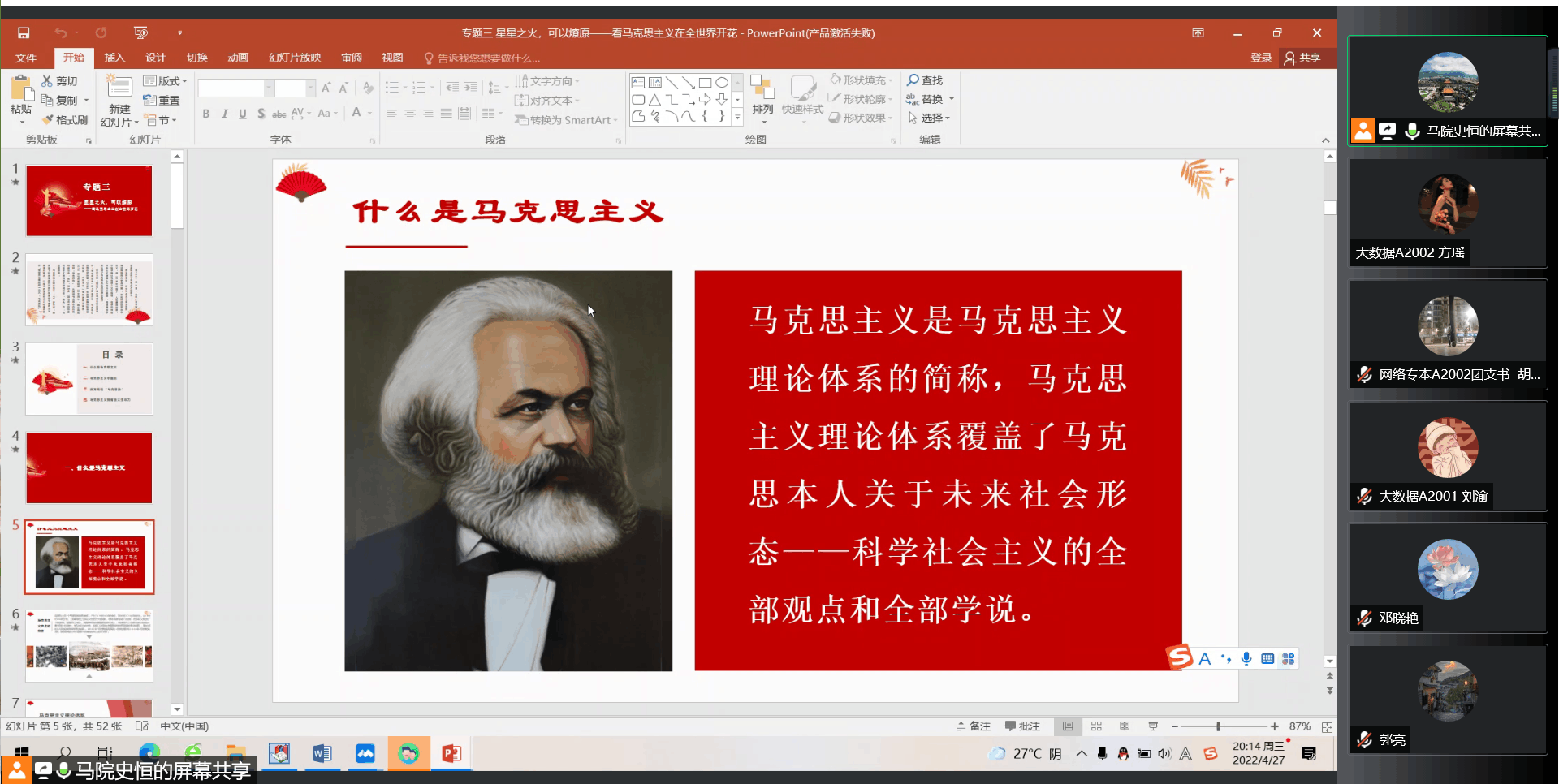
Task: Open the Select (选择) dropdown
Action: pyautogui.click(x=928, y=118)
